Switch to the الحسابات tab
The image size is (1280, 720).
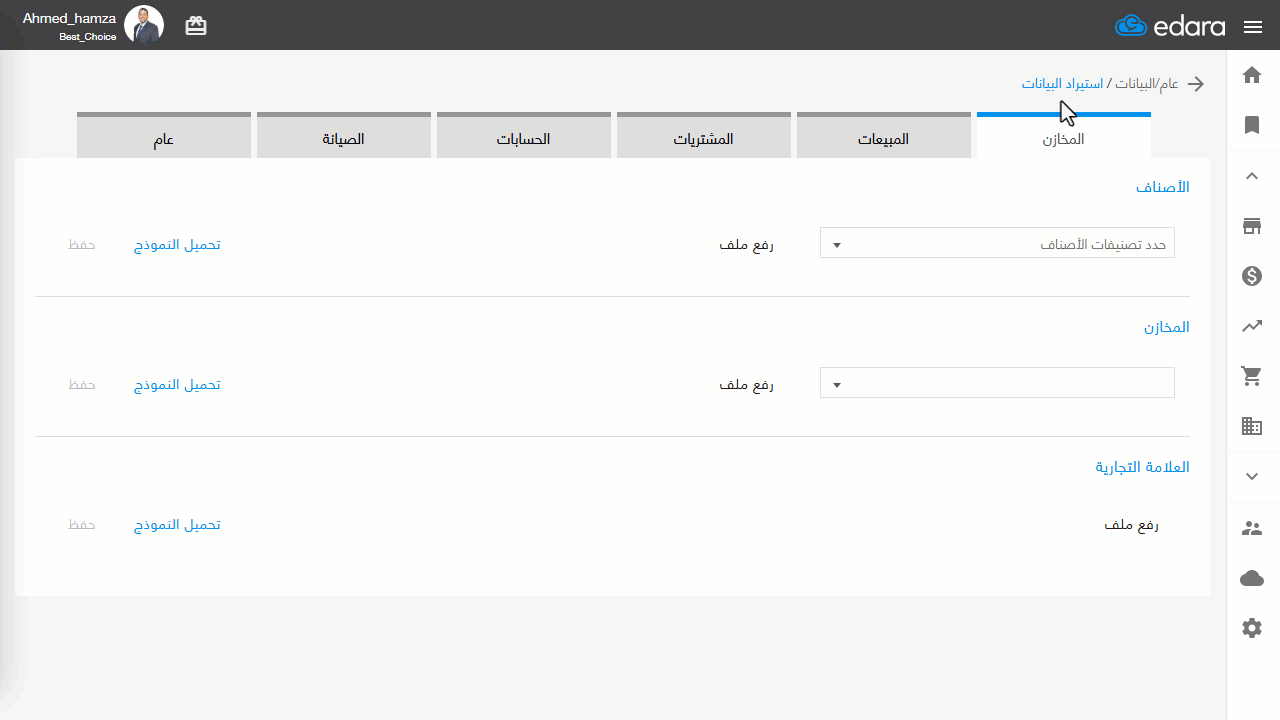(524, 135)
